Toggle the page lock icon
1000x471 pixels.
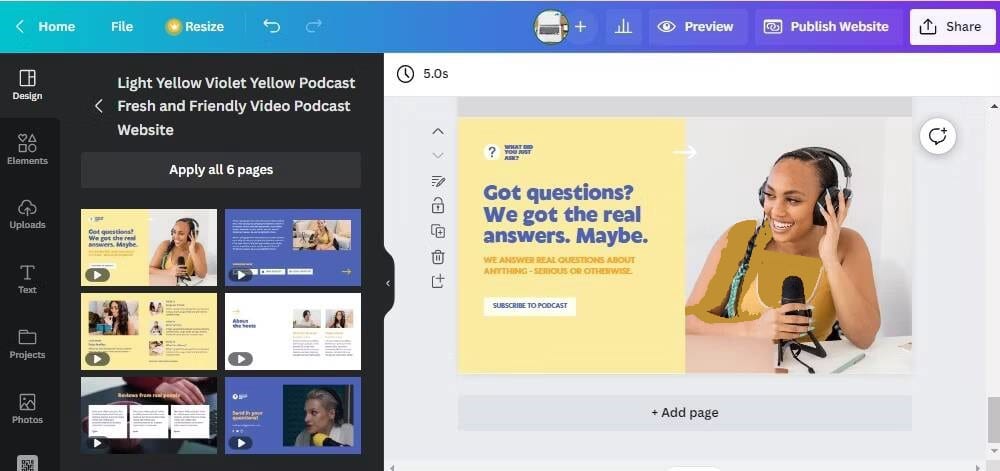[x=438, y=206]
